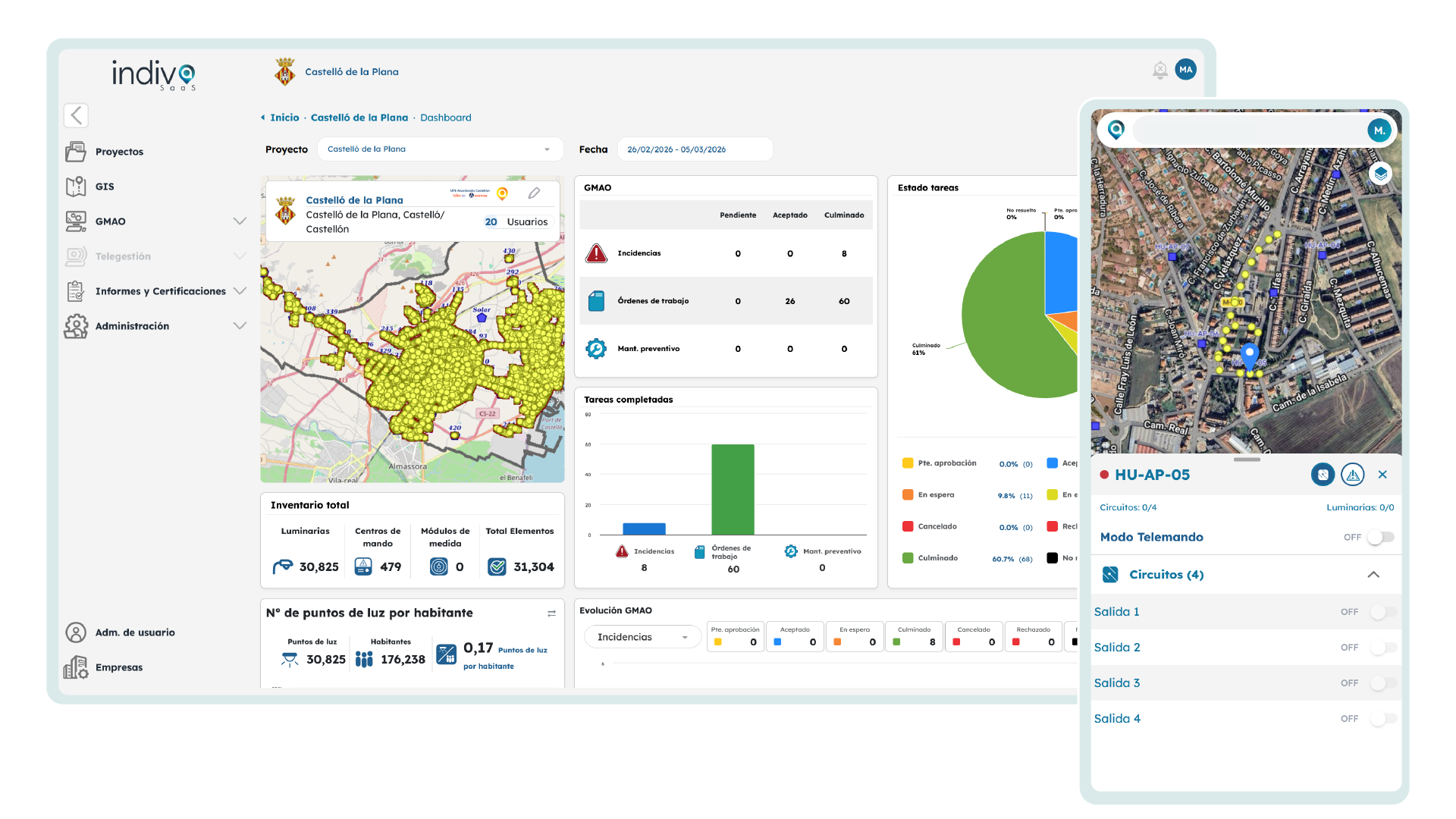Select GIS from the sidebar

click(x=104, y=186)
